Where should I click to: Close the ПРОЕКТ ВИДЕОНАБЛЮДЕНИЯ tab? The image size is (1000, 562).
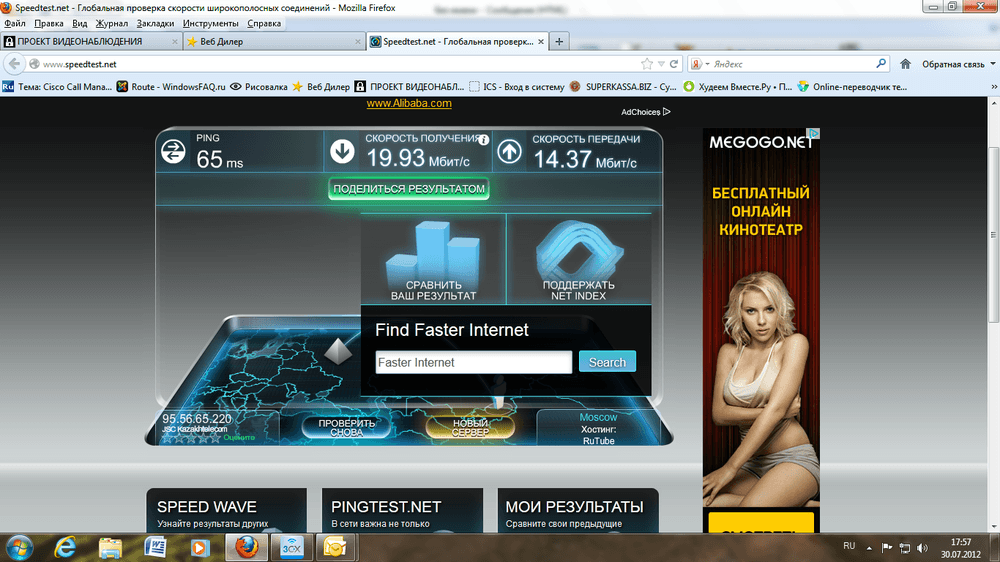coord(175,41)
